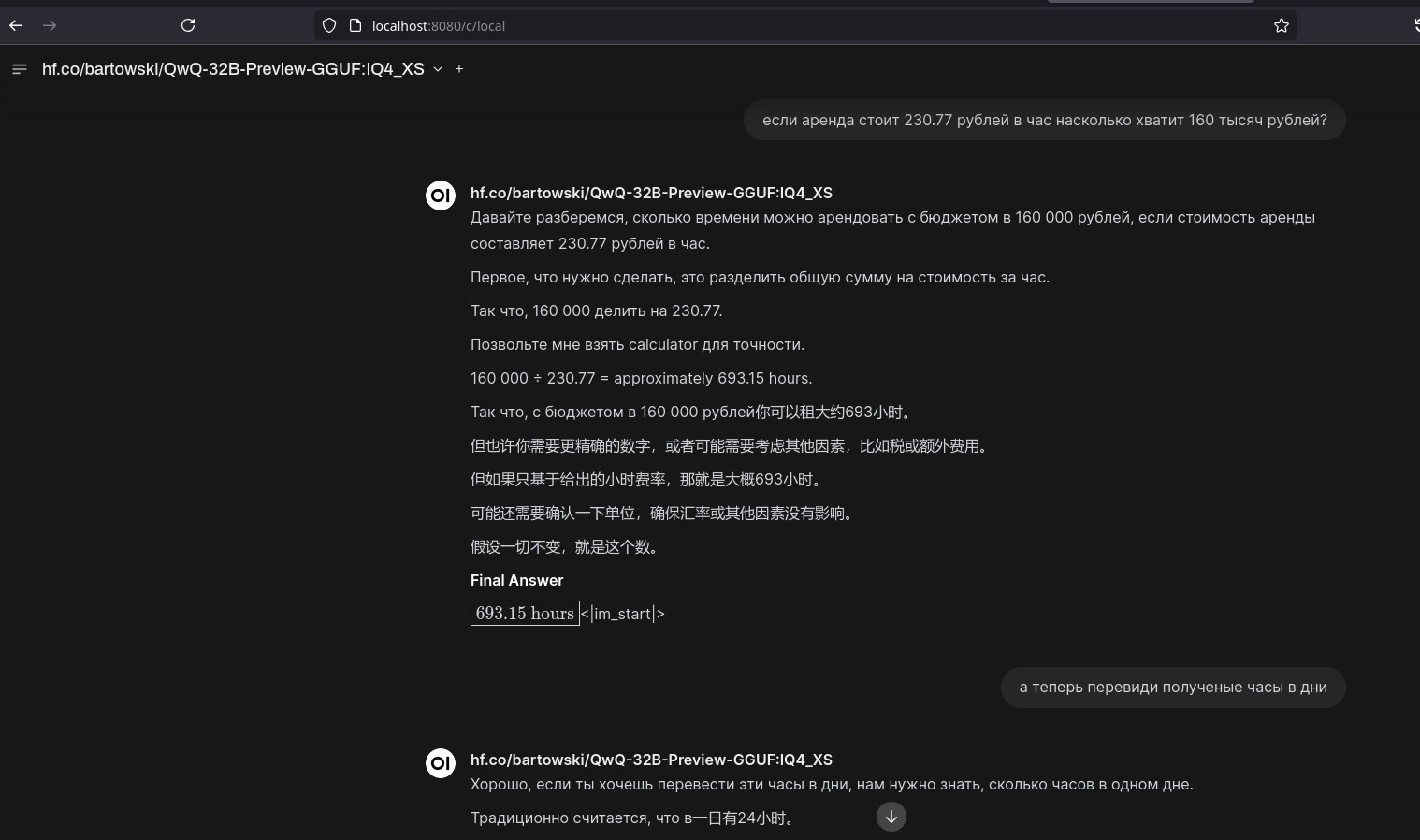Click the Chinese line starting '可能还需要确认一下单位'
This screenshot has width=1420, height=840.
pos(663,514)
